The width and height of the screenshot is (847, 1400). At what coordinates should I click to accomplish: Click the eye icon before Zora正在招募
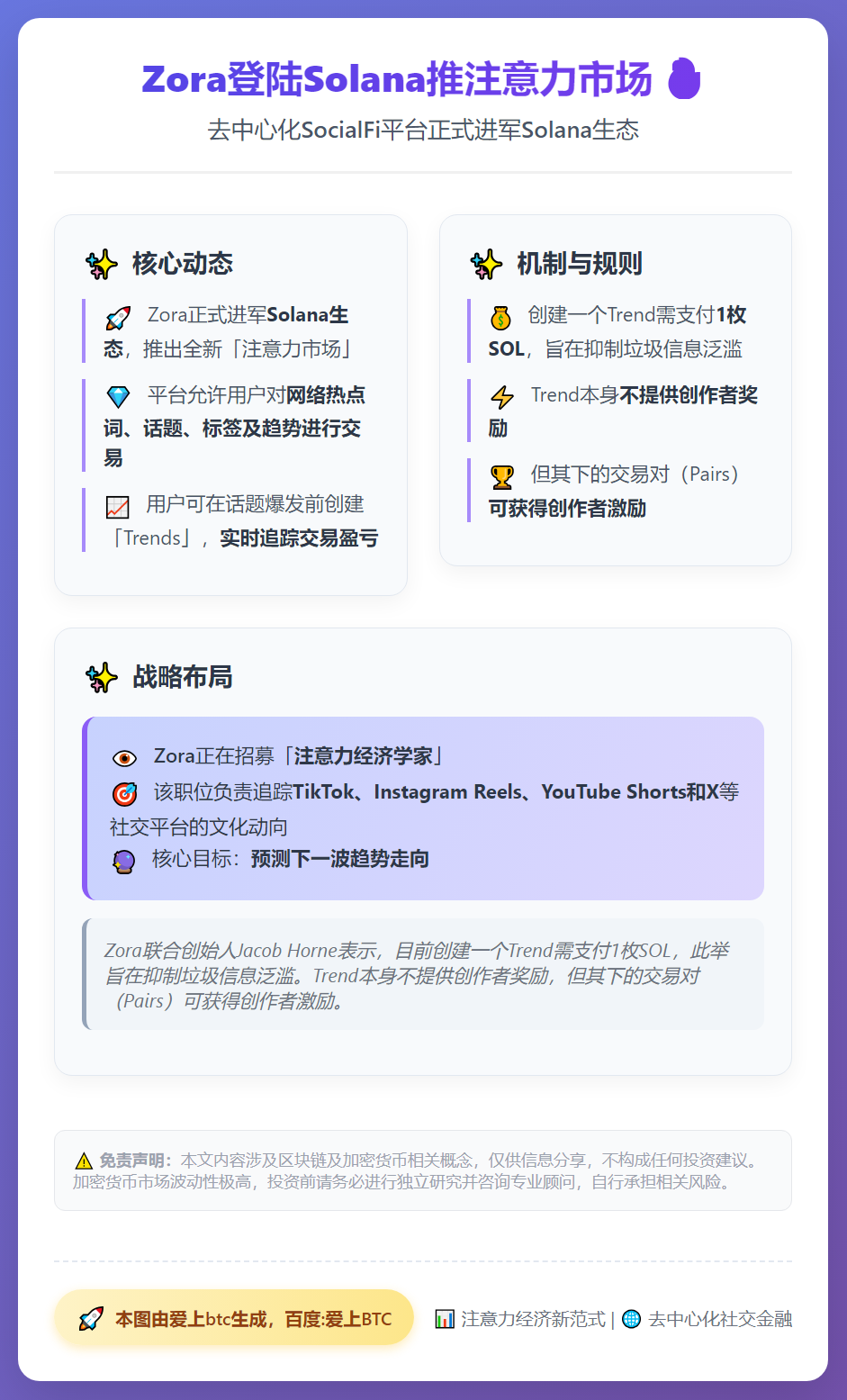124,757
